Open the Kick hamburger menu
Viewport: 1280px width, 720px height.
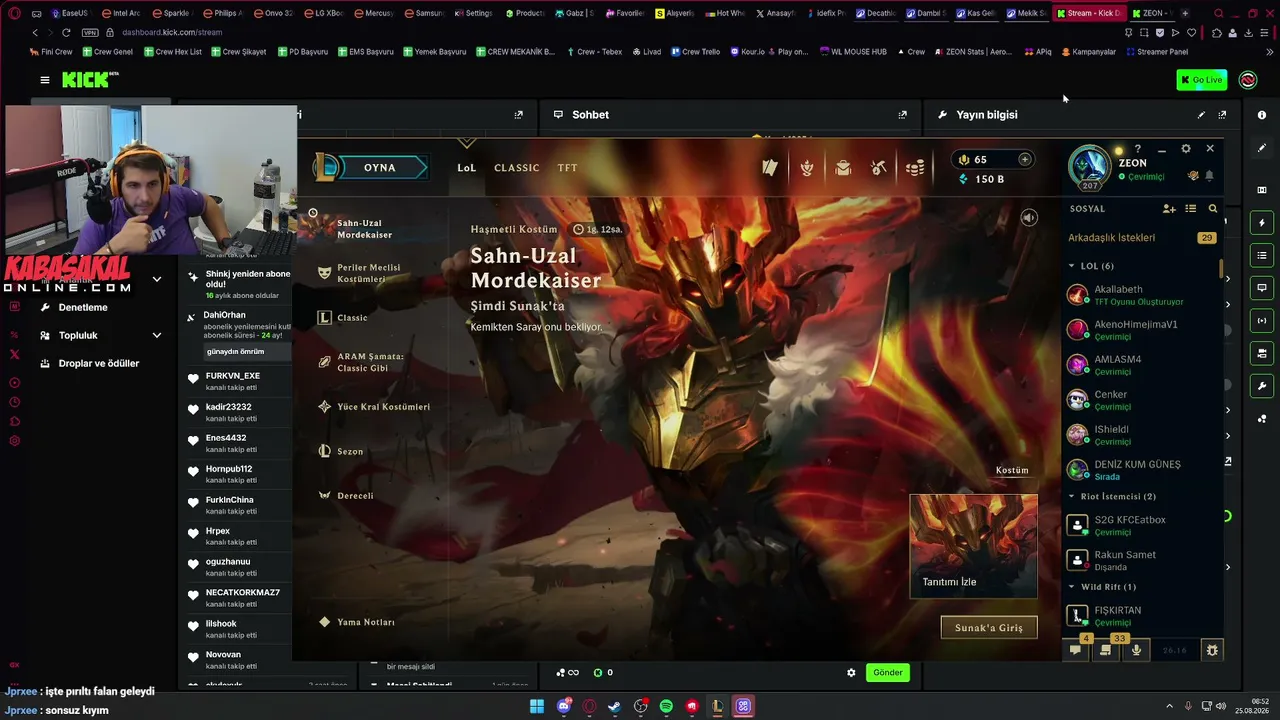(x=45, y=80)
